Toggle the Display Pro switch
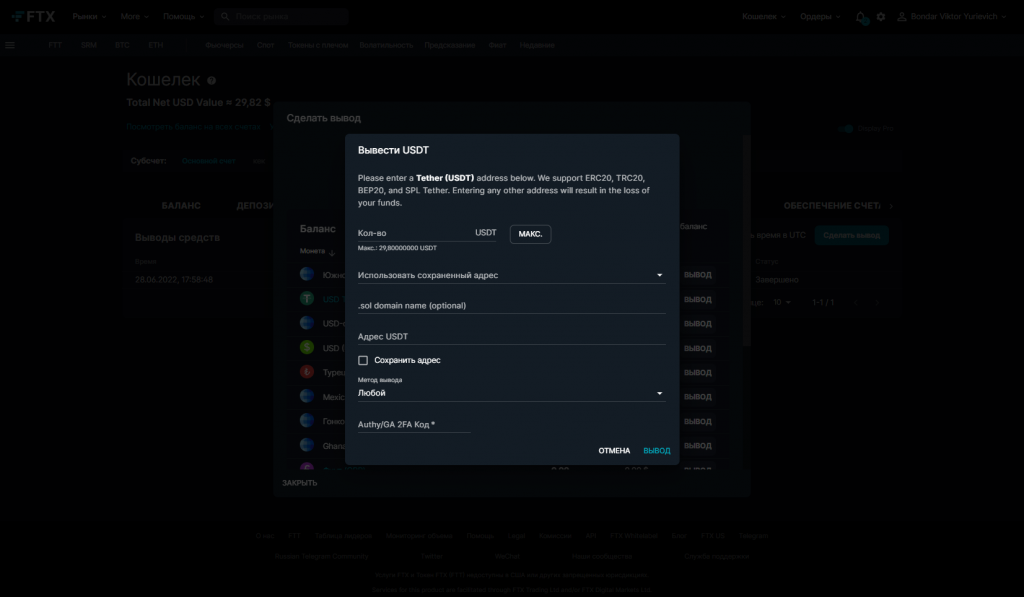Image resolution: width=1024 pixels, height=597 pixels. click(846, 129)
